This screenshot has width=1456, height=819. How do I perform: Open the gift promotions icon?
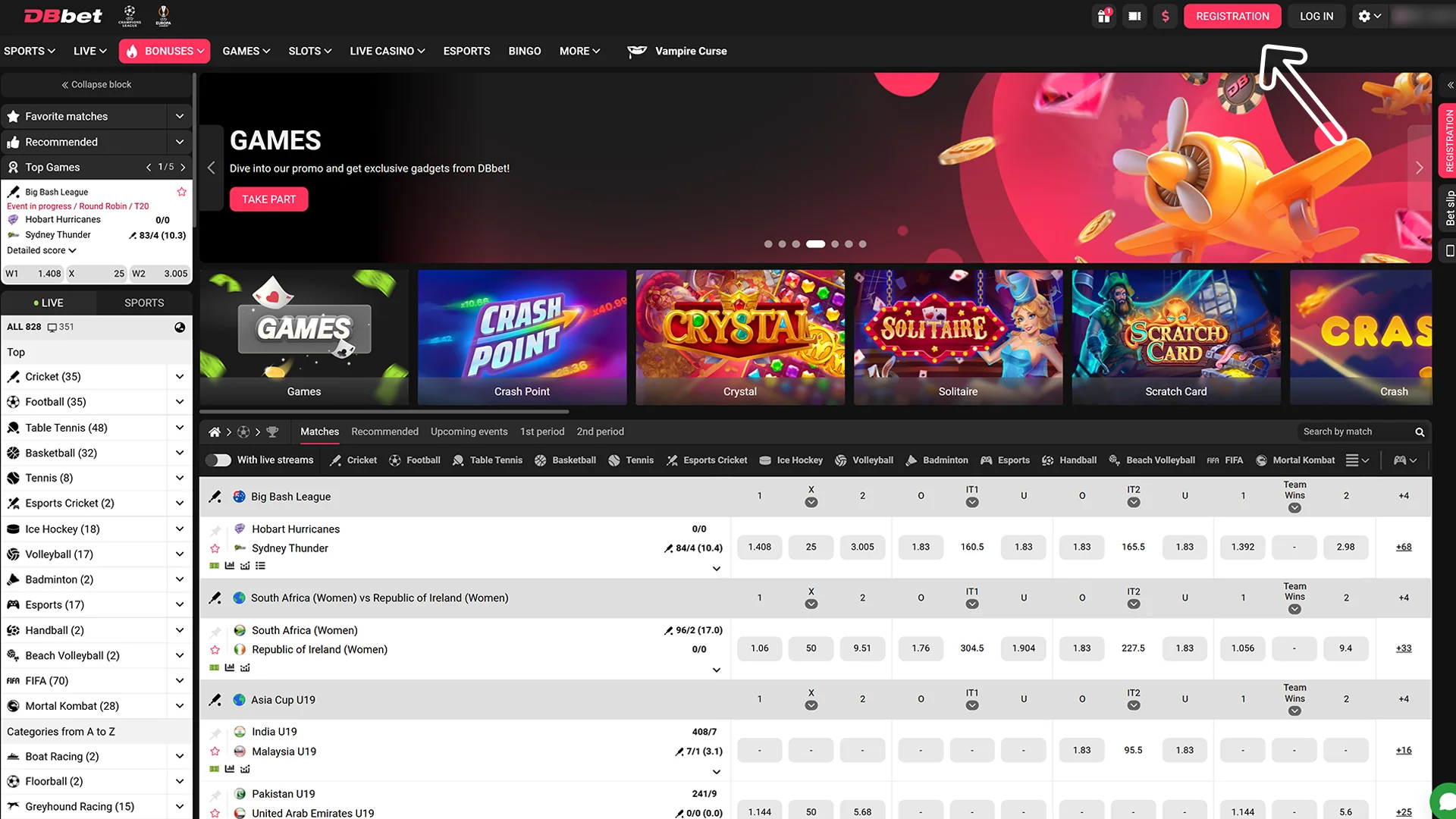pyautogui.click(x=1103, y=16)
